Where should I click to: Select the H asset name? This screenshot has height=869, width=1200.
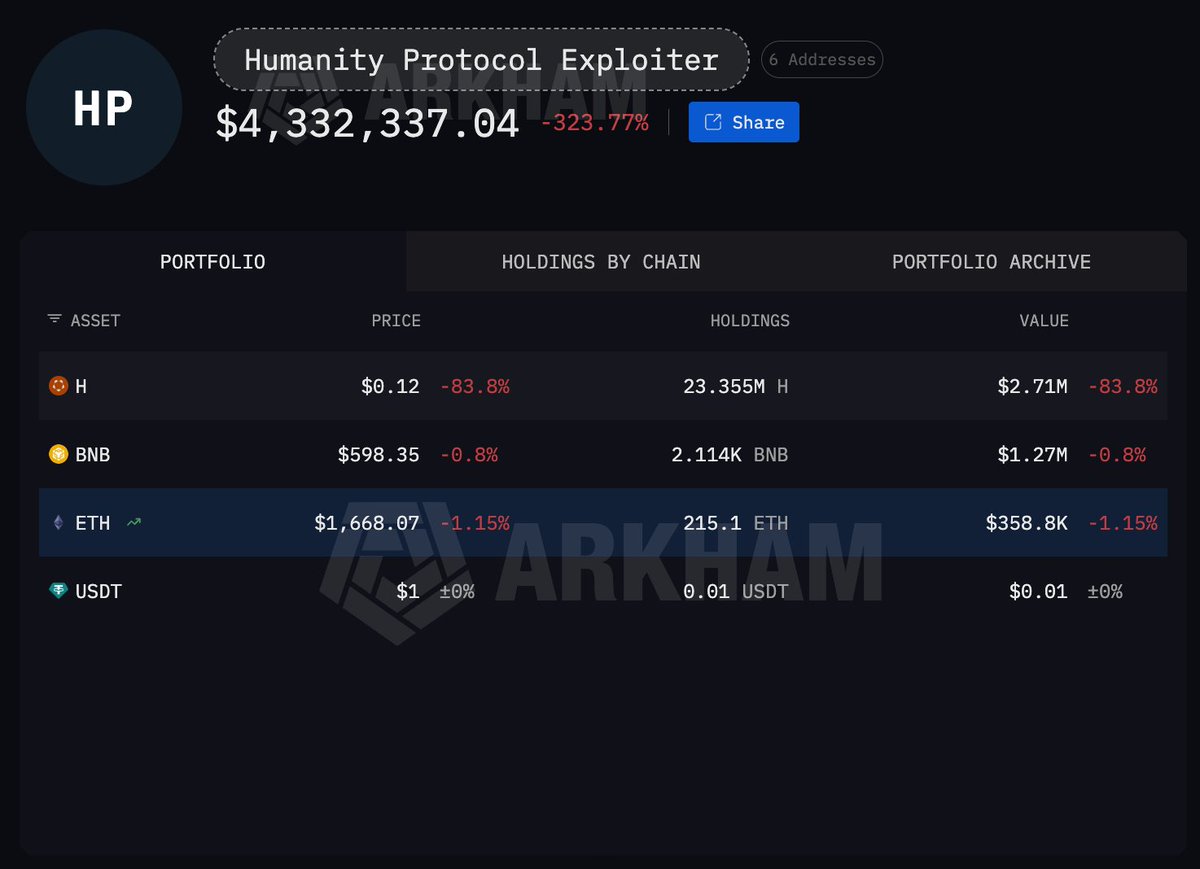pyautogui.click(x=81, y=386)
